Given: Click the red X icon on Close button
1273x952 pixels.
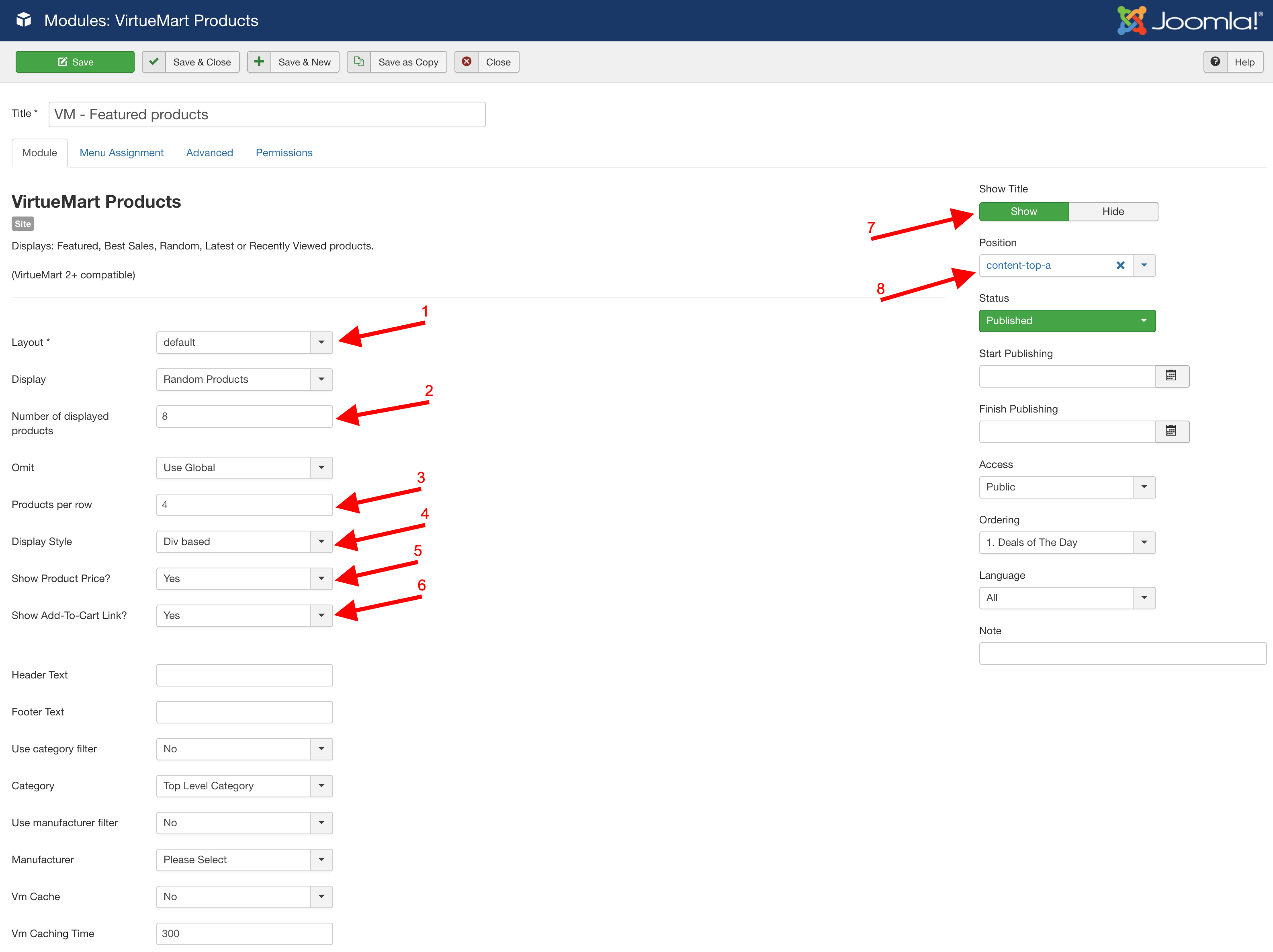Looking at the screenshot, I should 467,61.
